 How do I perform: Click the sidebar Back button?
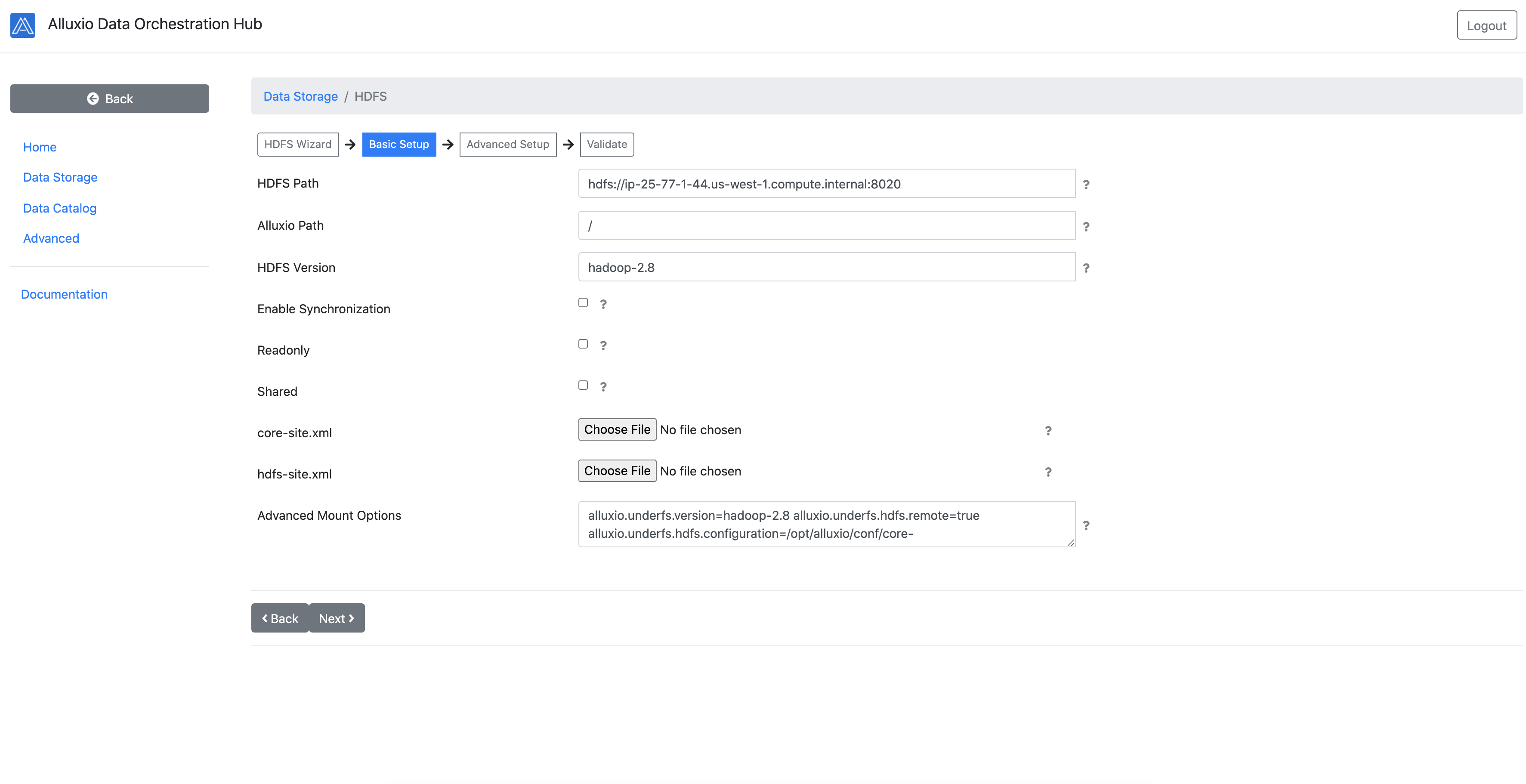[x=110, y=98]
